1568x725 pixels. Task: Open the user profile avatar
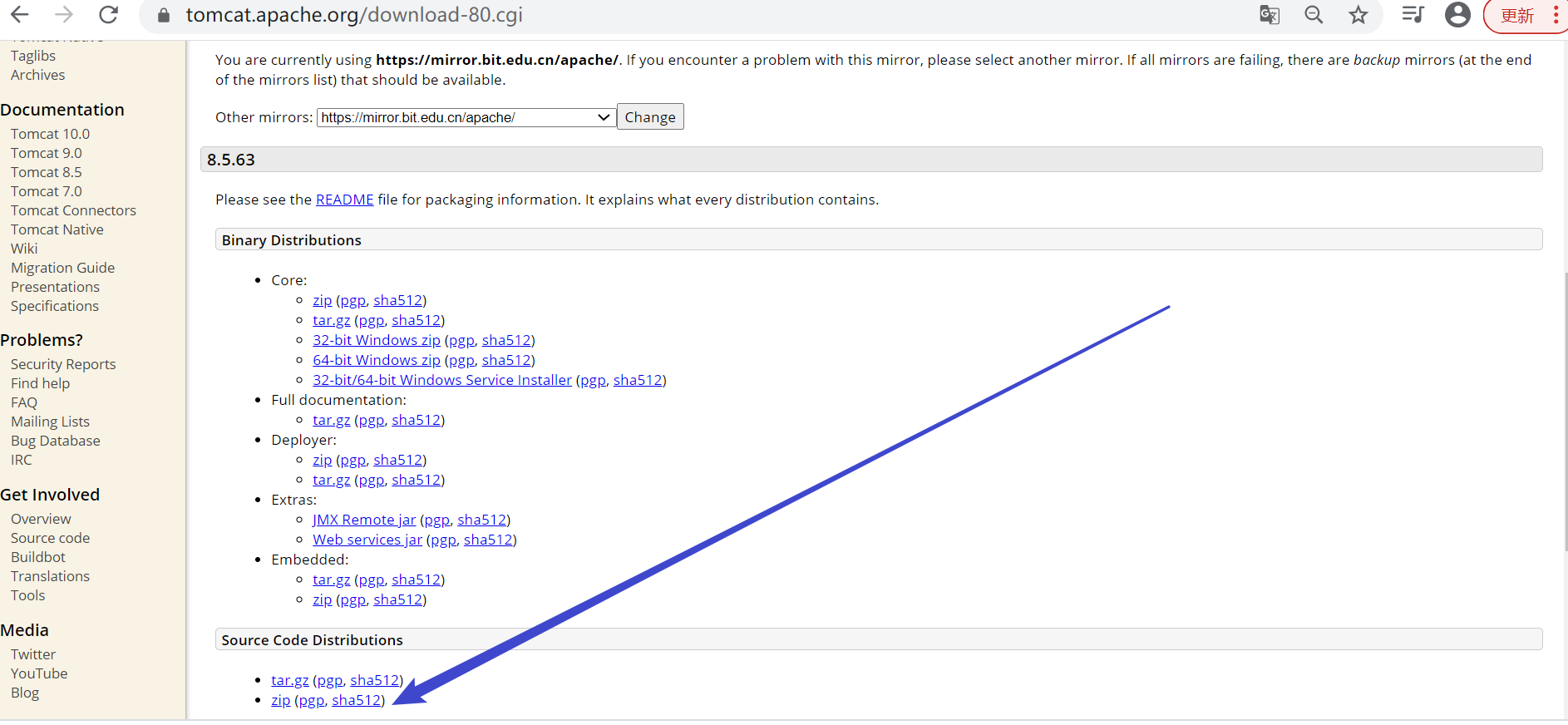point(1457,15)
